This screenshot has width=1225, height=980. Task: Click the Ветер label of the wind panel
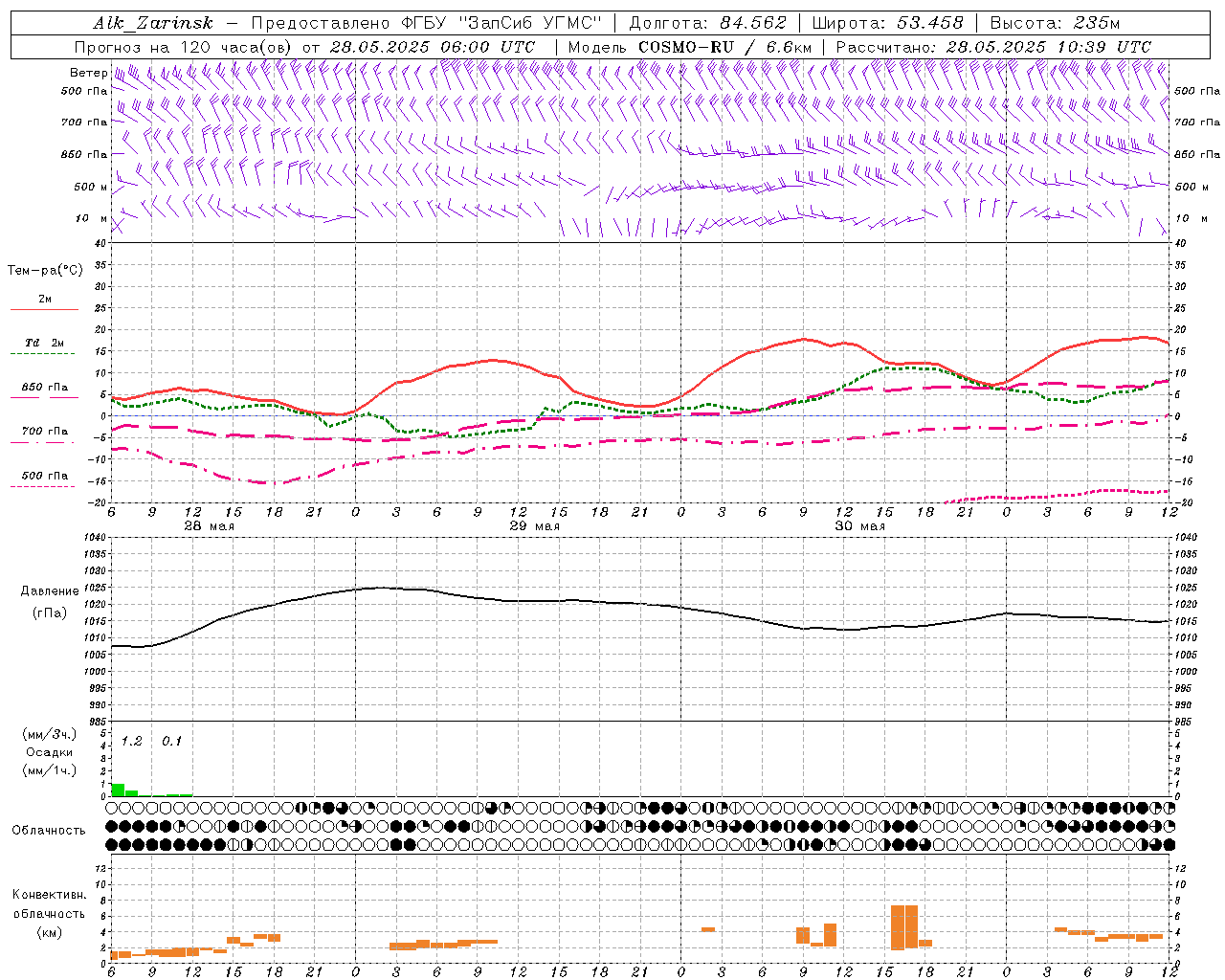pos(88,73)
